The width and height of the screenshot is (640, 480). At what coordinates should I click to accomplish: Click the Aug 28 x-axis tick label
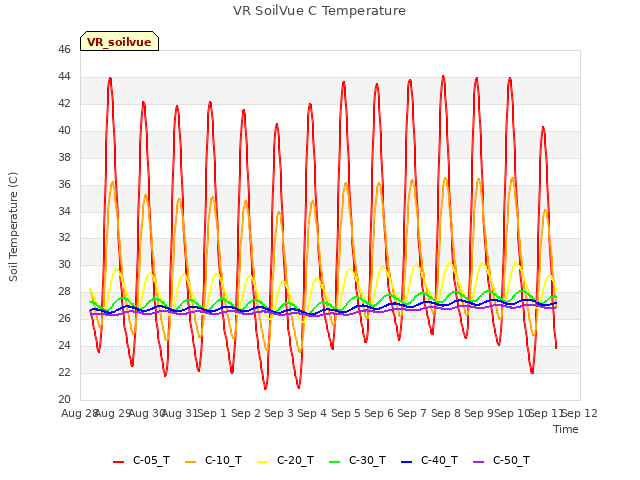(x=80, y=413)
